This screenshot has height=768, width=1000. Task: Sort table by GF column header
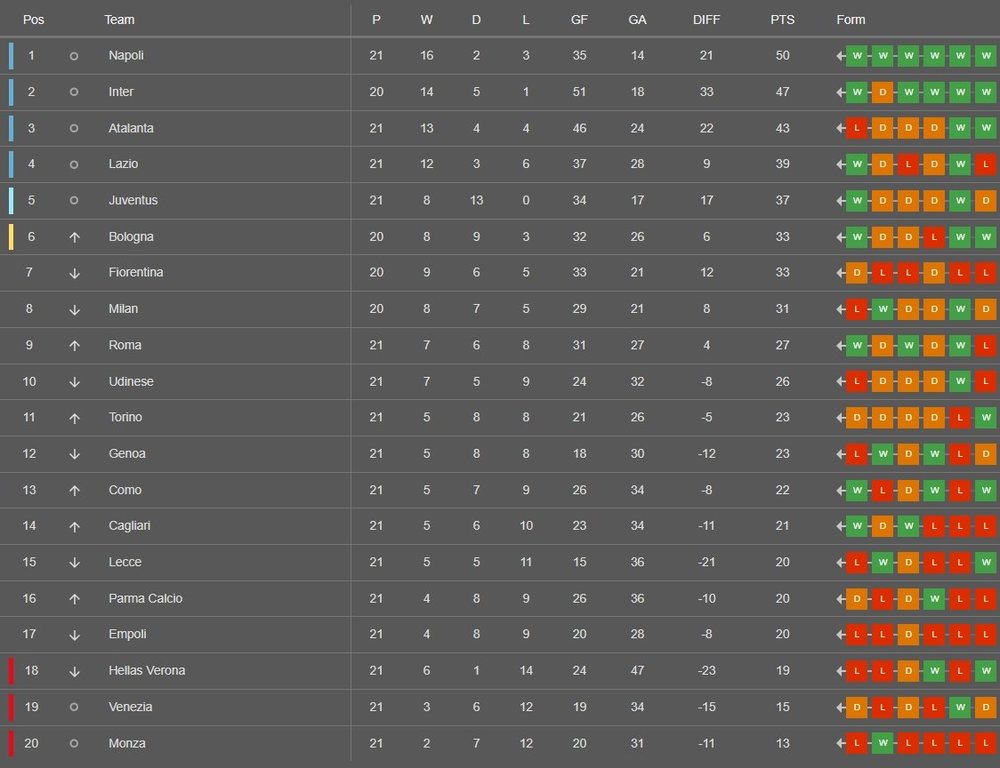tap(579, 20)
